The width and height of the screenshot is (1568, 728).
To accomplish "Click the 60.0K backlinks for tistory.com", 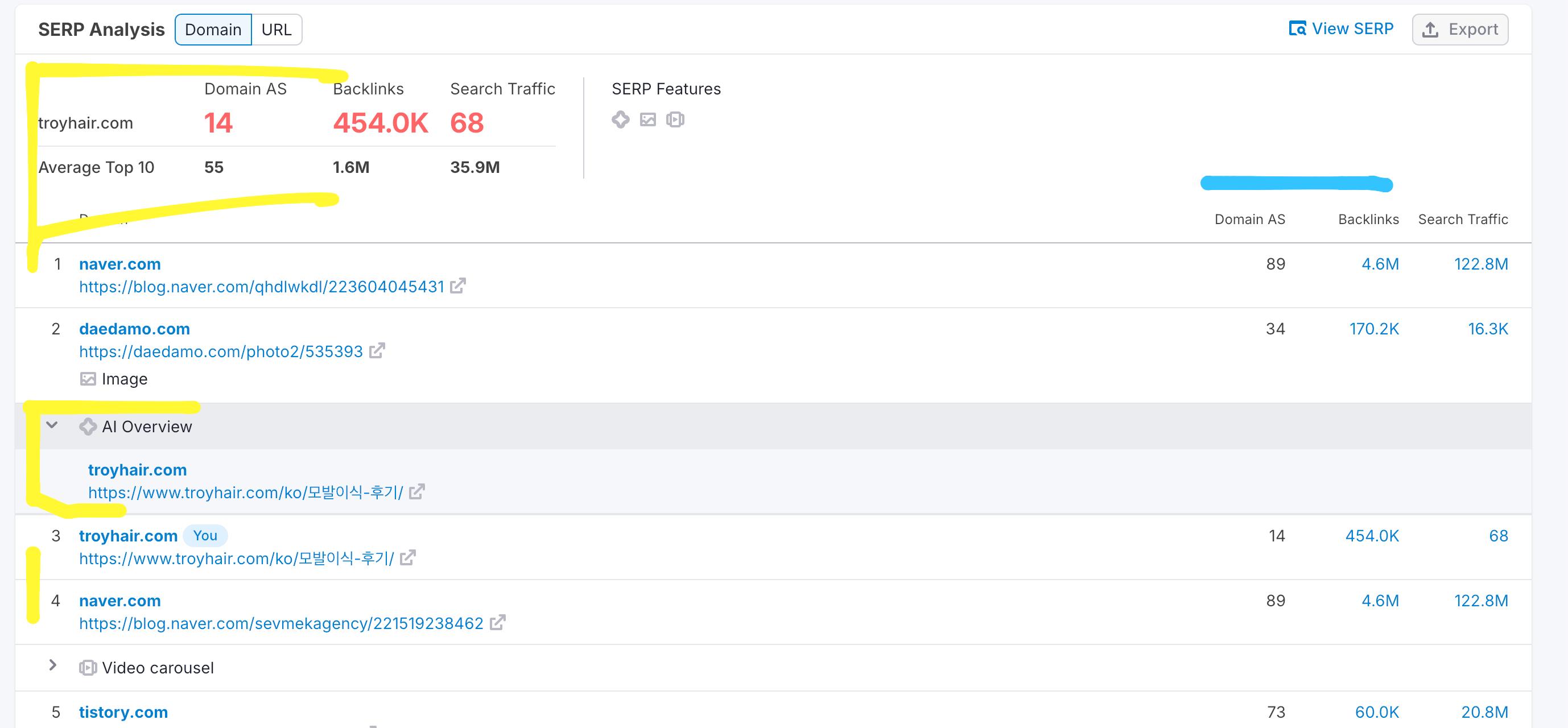I will click(1377, 713).
